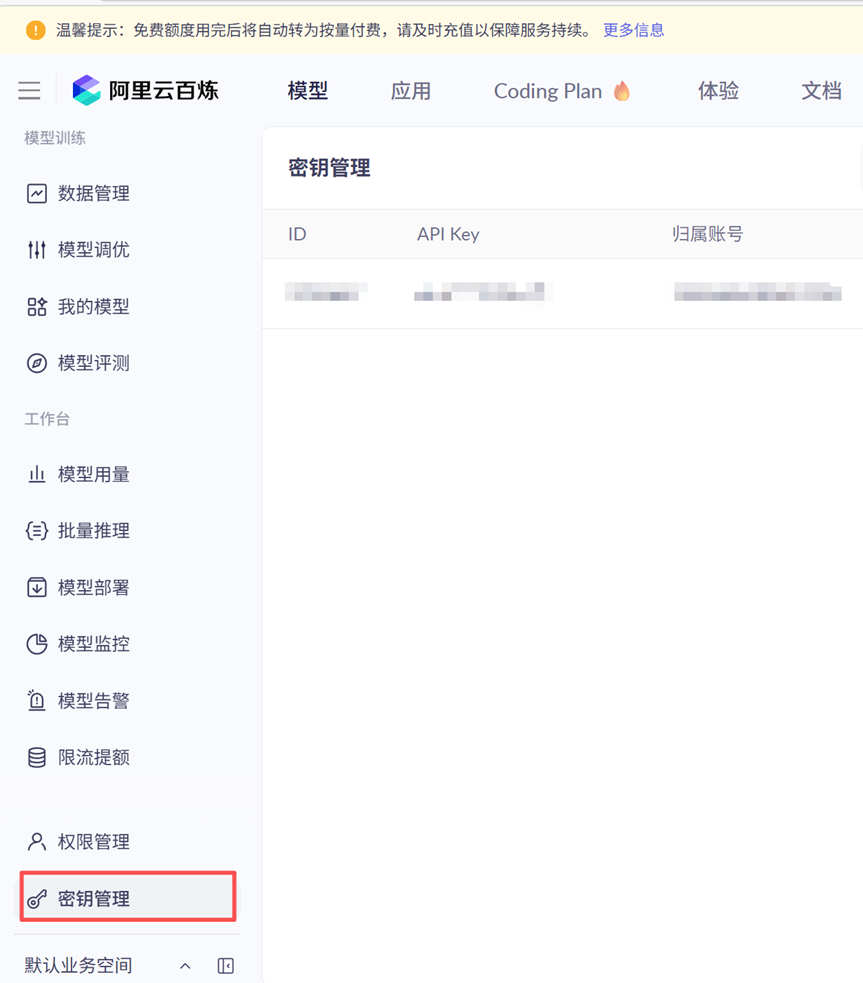
Task: Collapse the sidebar with panel icon
Action: [x=225, y=965]
